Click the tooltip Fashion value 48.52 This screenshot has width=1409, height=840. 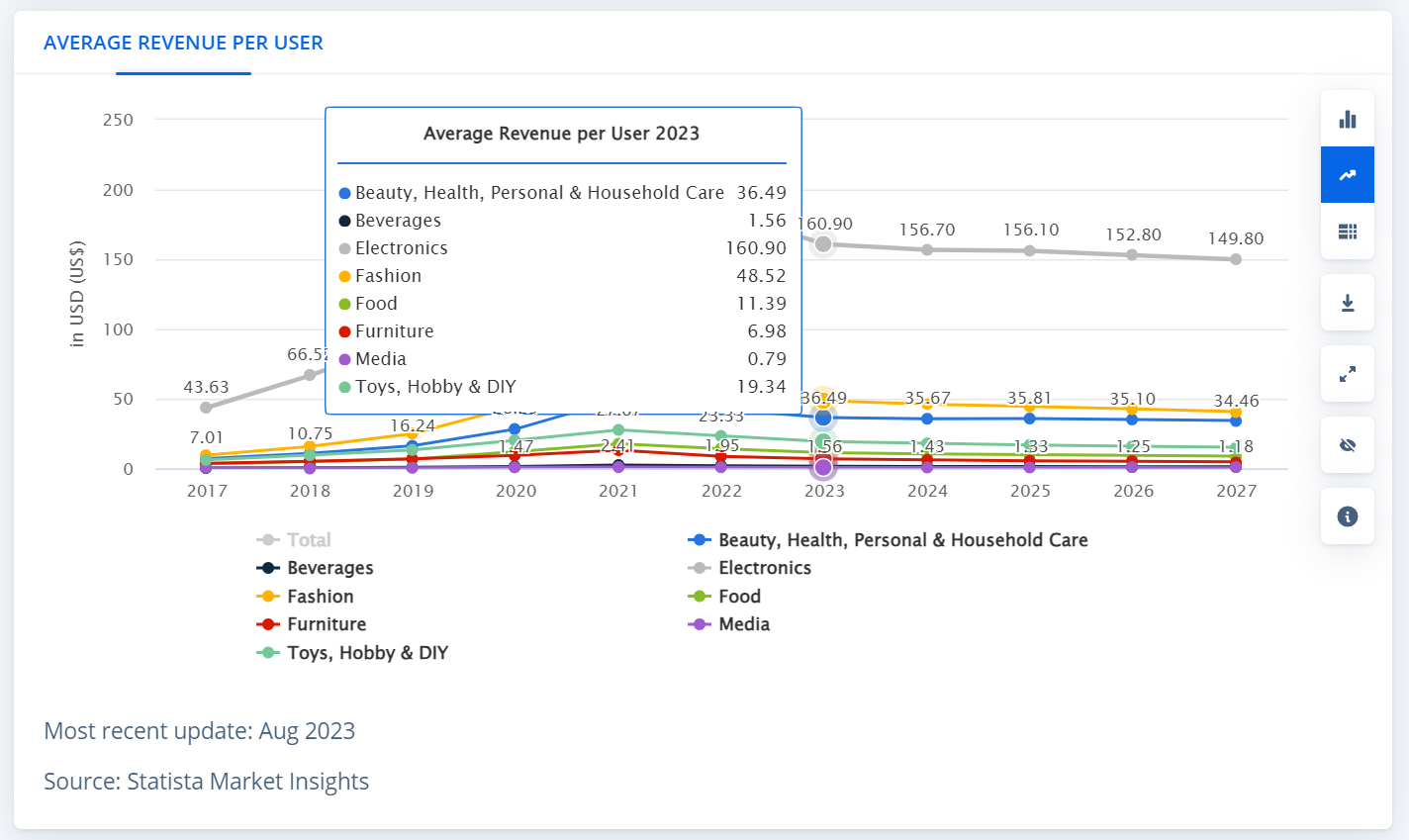pos(762,276)
